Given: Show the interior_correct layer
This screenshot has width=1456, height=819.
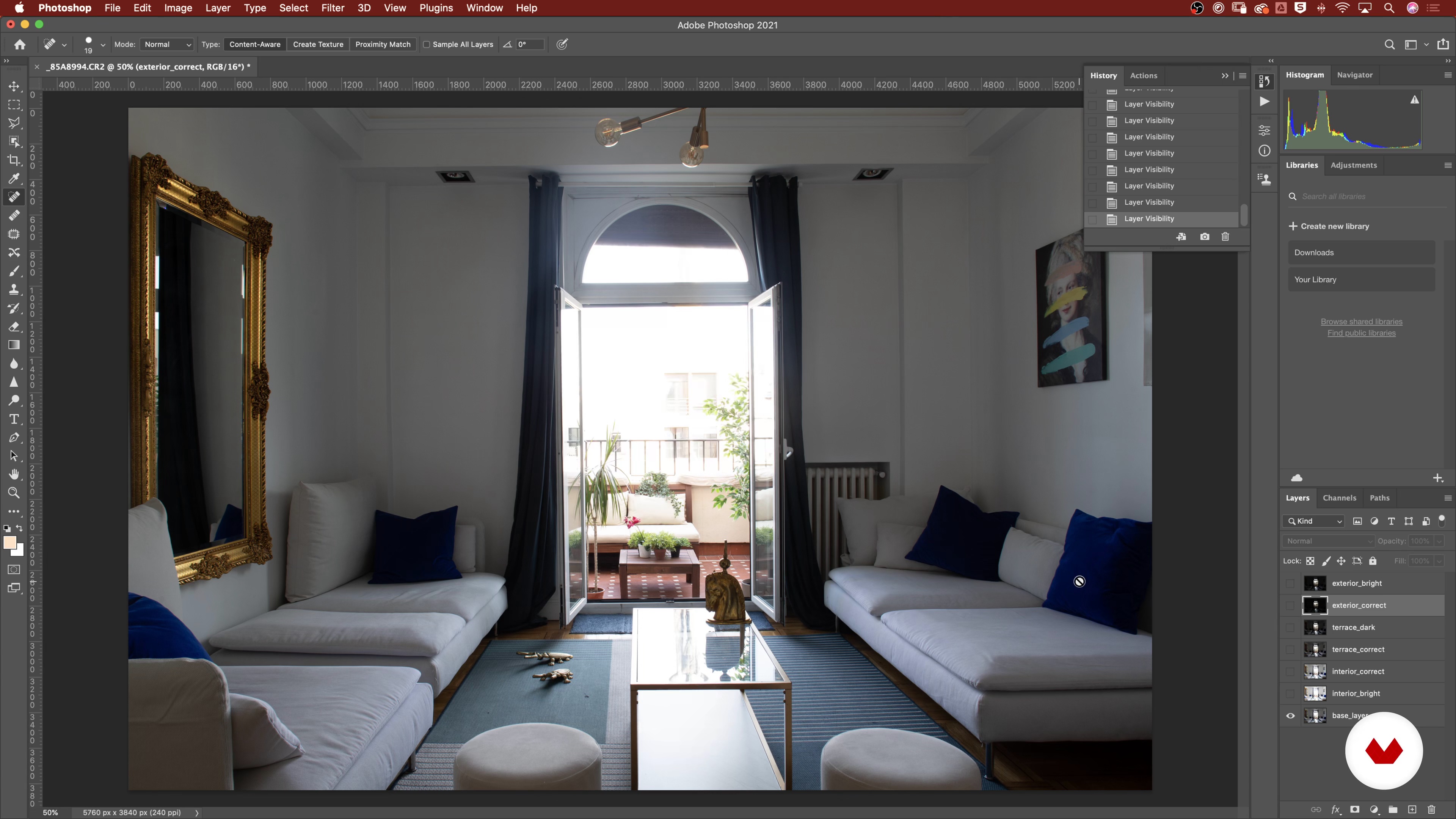Looking at the screenshot, I should tap(1290, 672).
